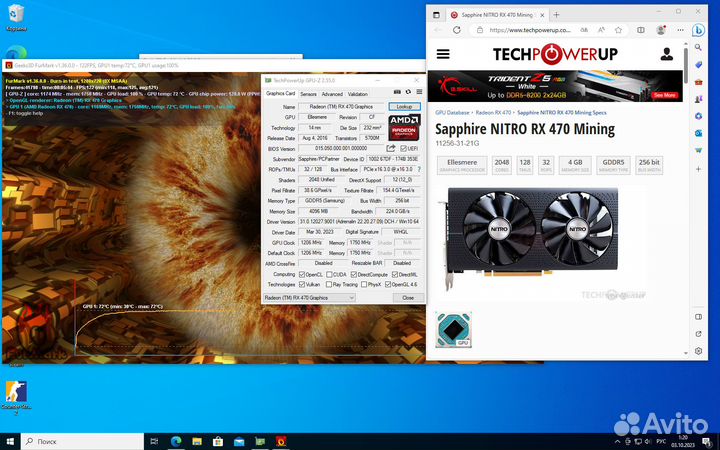Add the page to favorites with the star icon
The height and width of the screenshot is (450, 720).
618,30
